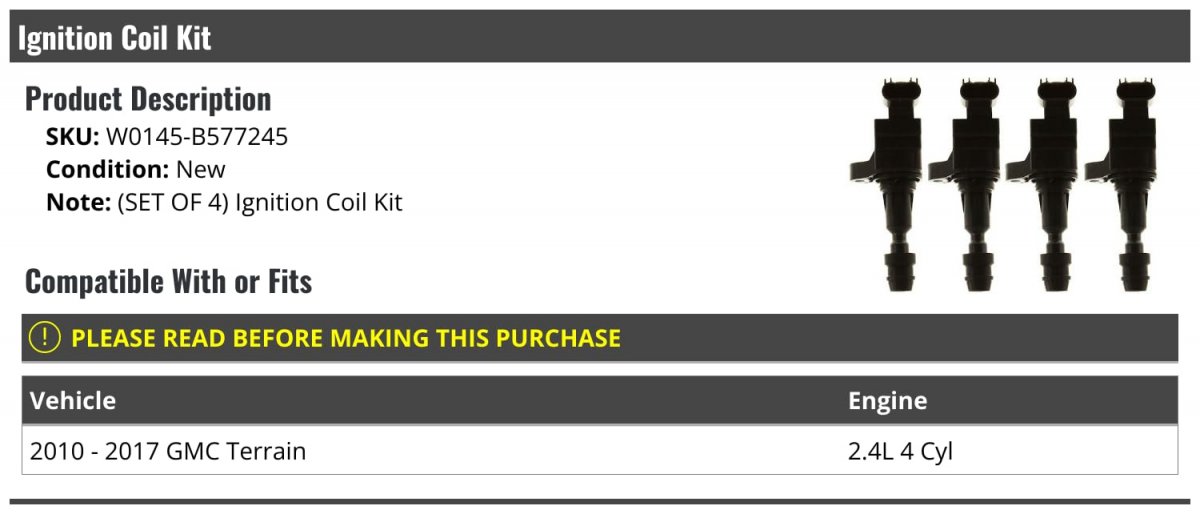Click the Engine column header

(887, 401)
